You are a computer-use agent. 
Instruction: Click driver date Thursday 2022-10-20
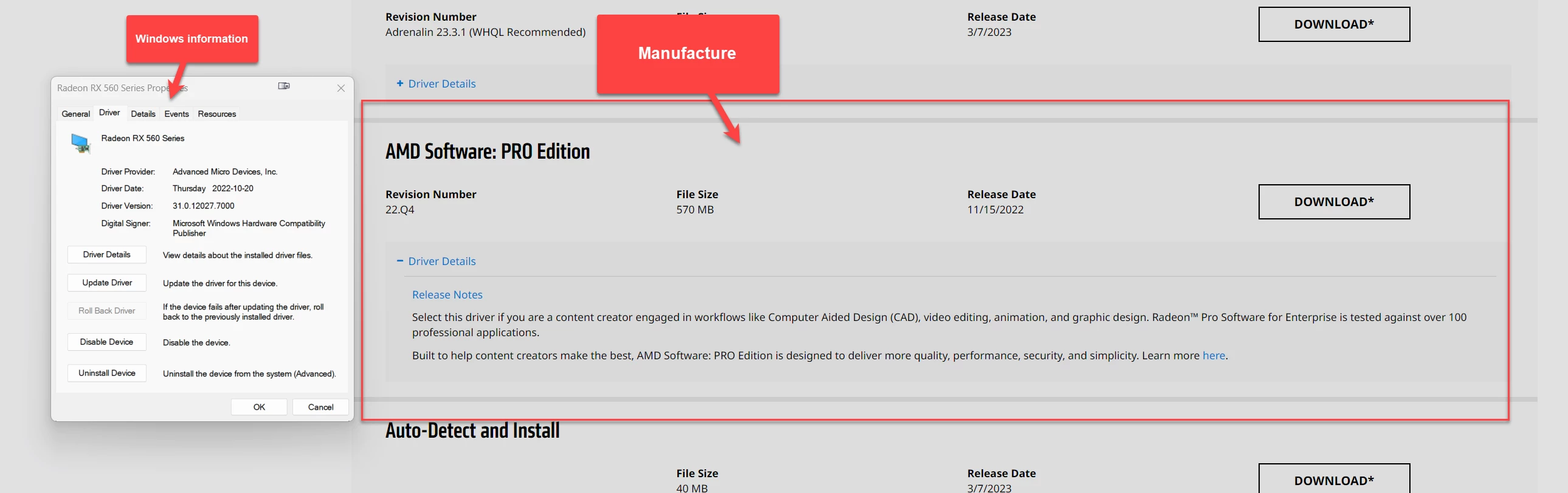coord(213,188)
